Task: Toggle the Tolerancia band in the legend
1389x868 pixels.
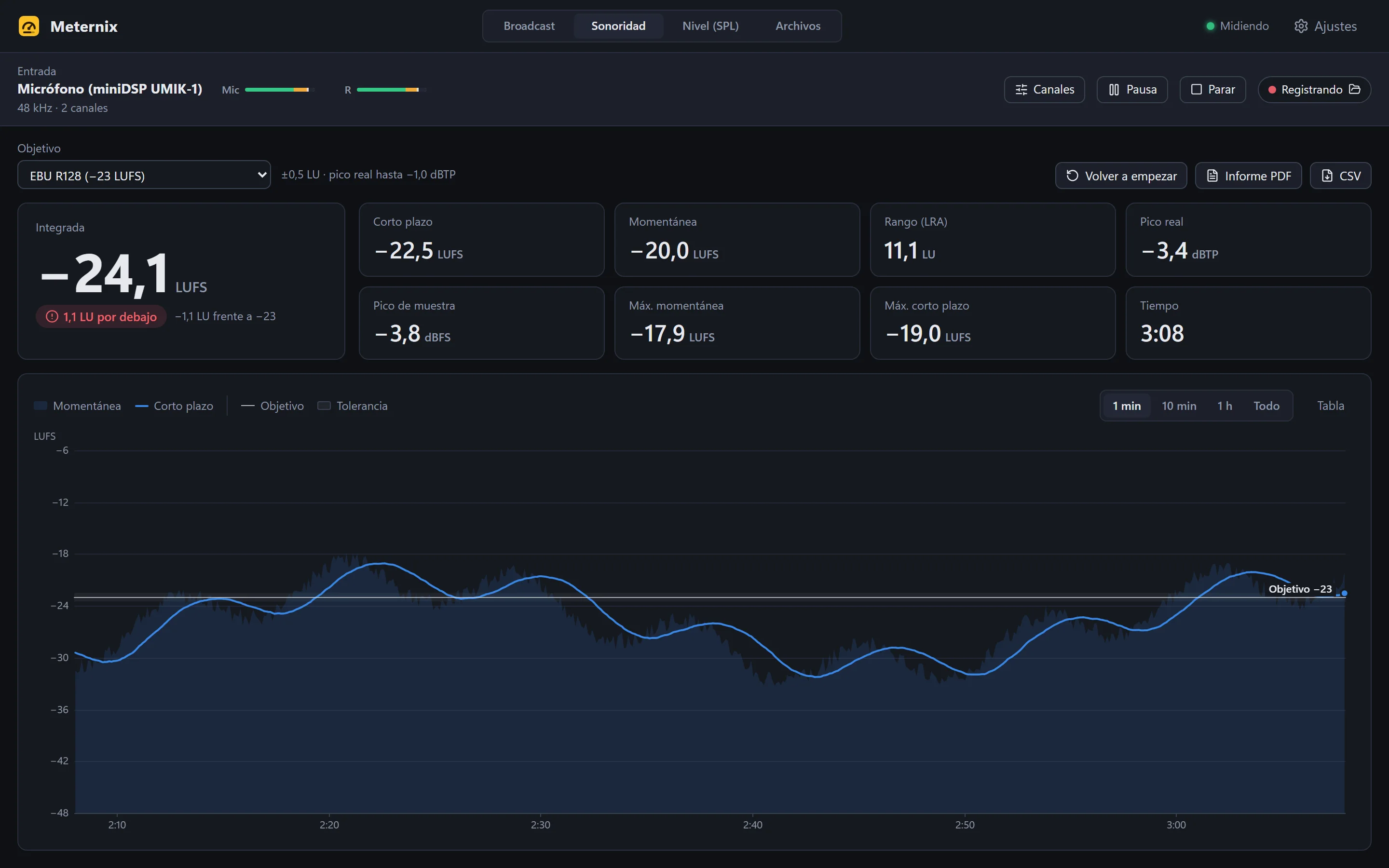Action: tap(353, 406)
